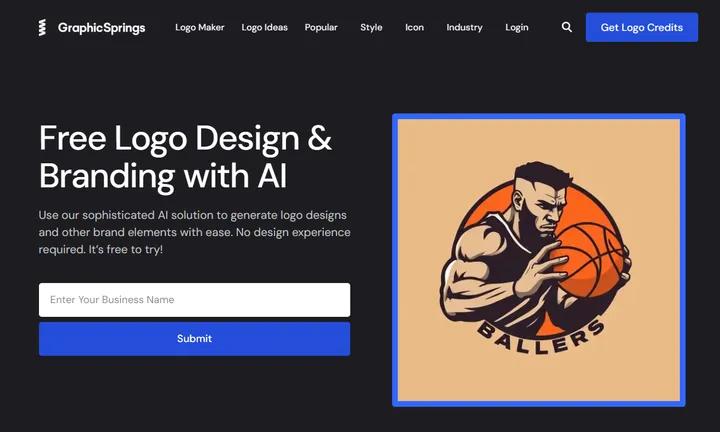Image resolution: width=720 pixels, height=432 pixels.
Task: Click the blue Submit button
Action: 194,339
